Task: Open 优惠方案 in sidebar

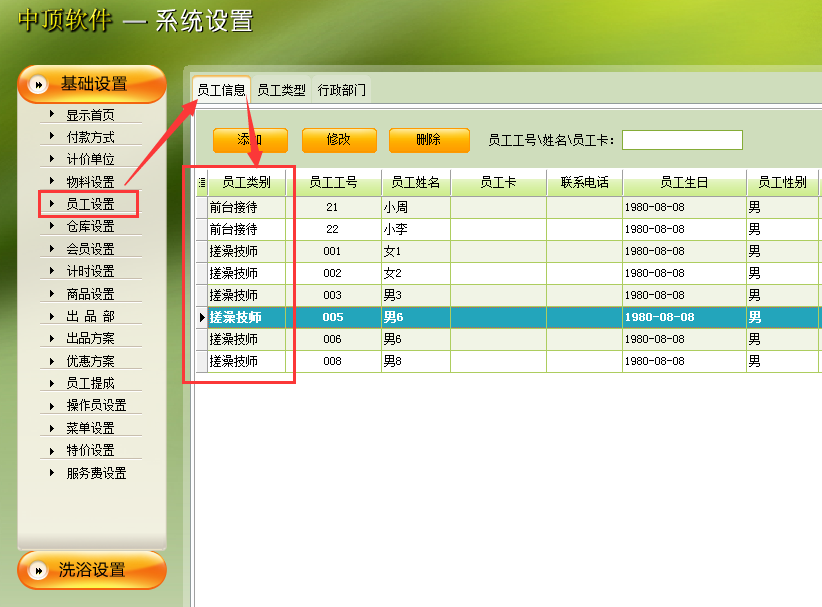Action: coord(90,361)
